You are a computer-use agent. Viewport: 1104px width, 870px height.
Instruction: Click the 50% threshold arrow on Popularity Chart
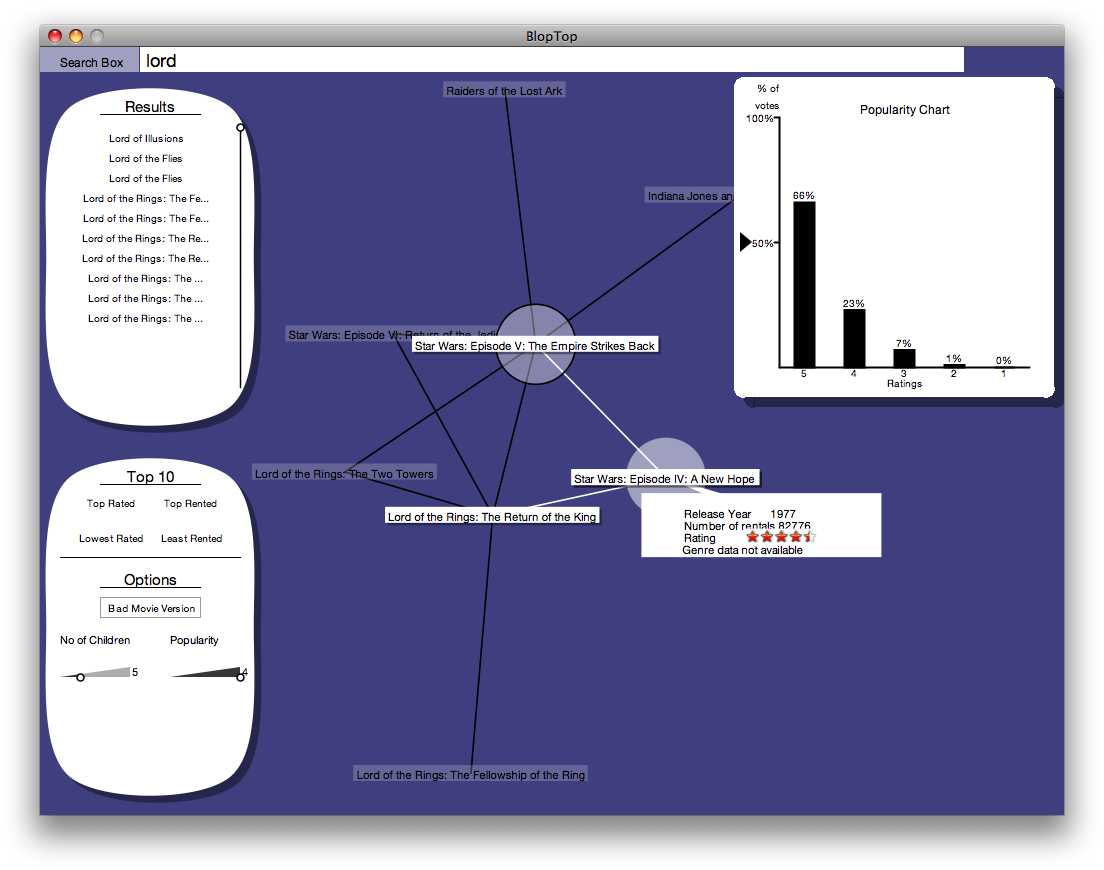tap(745, 242)
